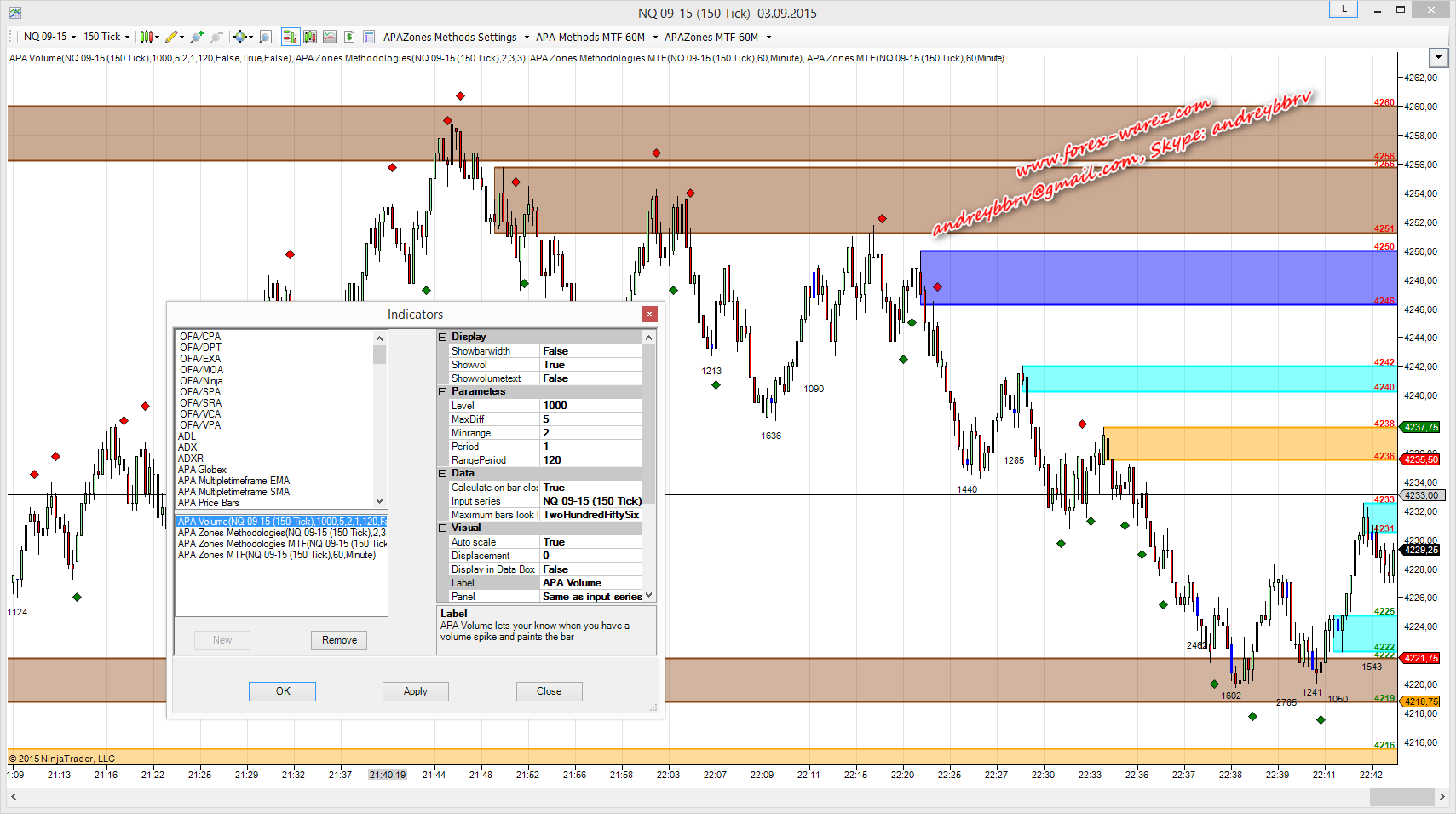Click the chart trader icon
Viewport: 1456px width, 814px height.
pos(290,37)
